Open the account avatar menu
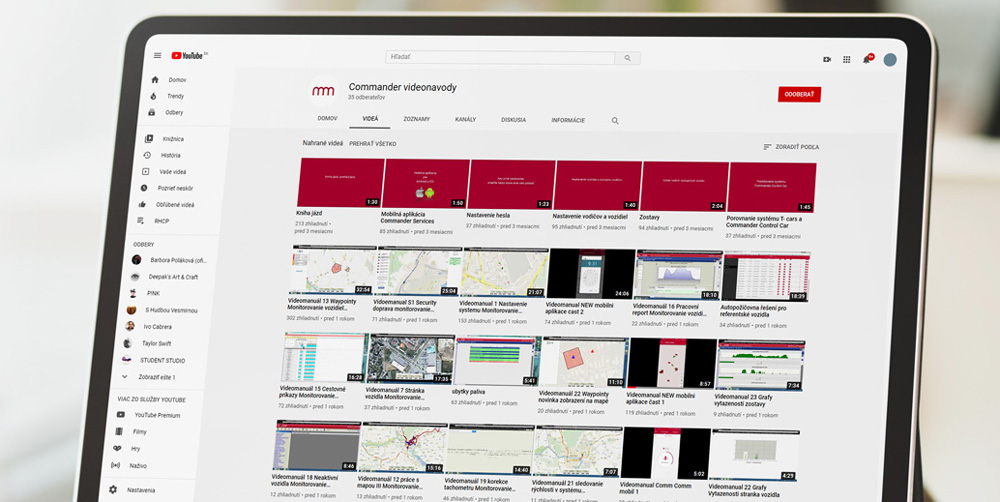Image resolution: width=1000 pixels, height=502 pixels. click(x=890, y=60)
